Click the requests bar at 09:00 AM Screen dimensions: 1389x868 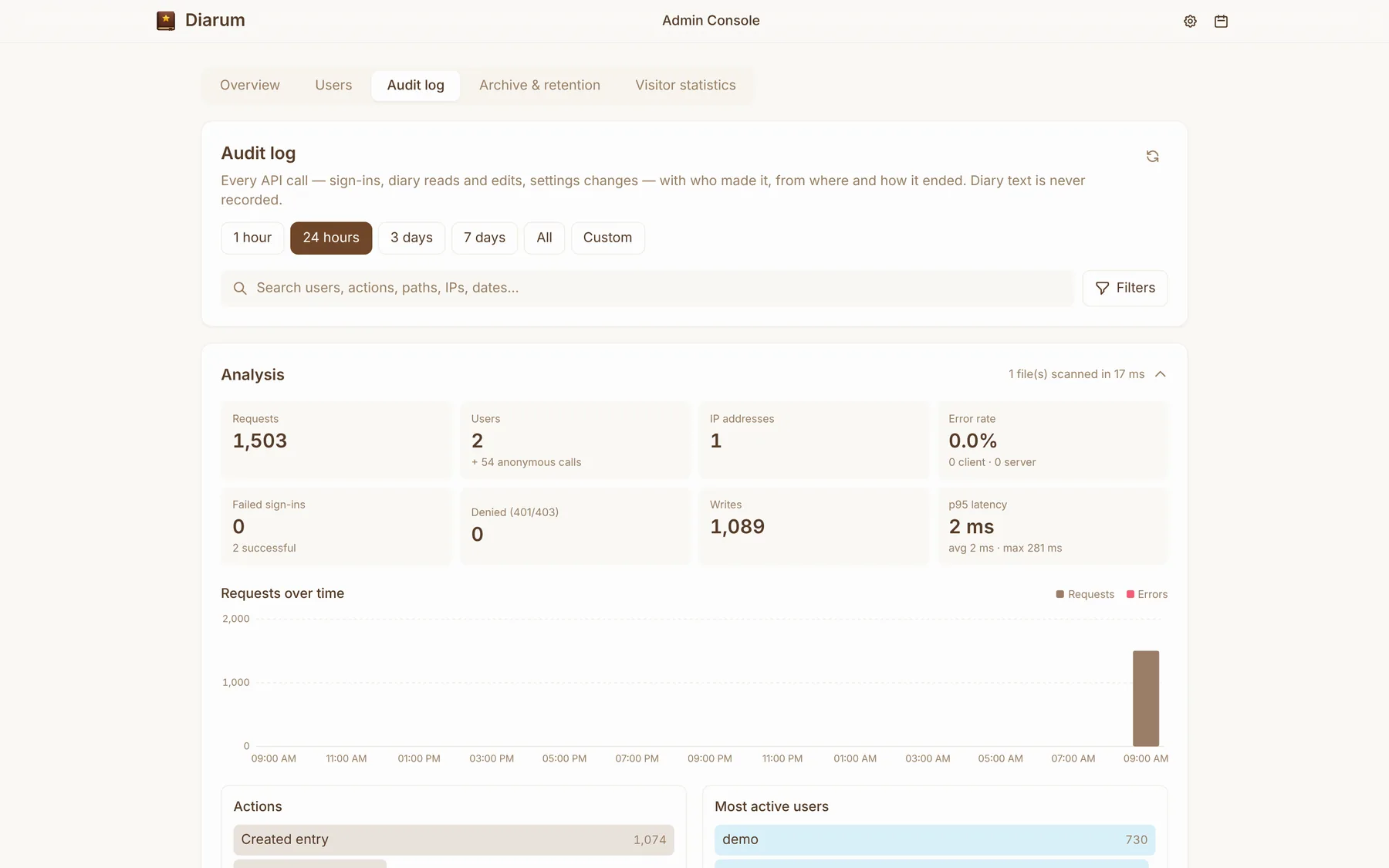point(1145,698)
